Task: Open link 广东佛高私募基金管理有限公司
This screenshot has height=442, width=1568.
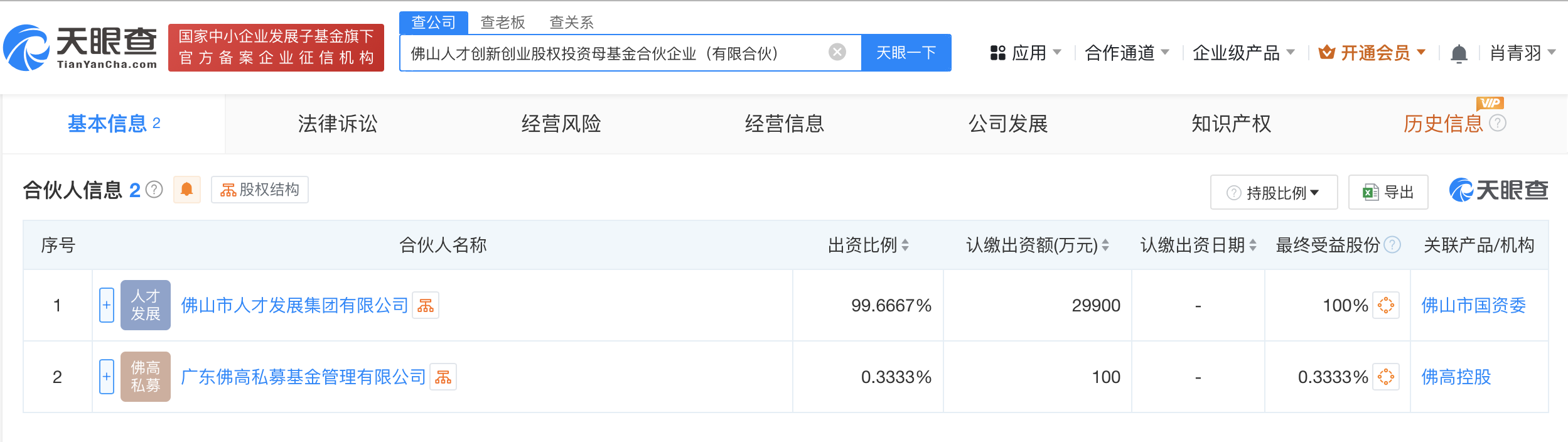Action: pos(303,377)
